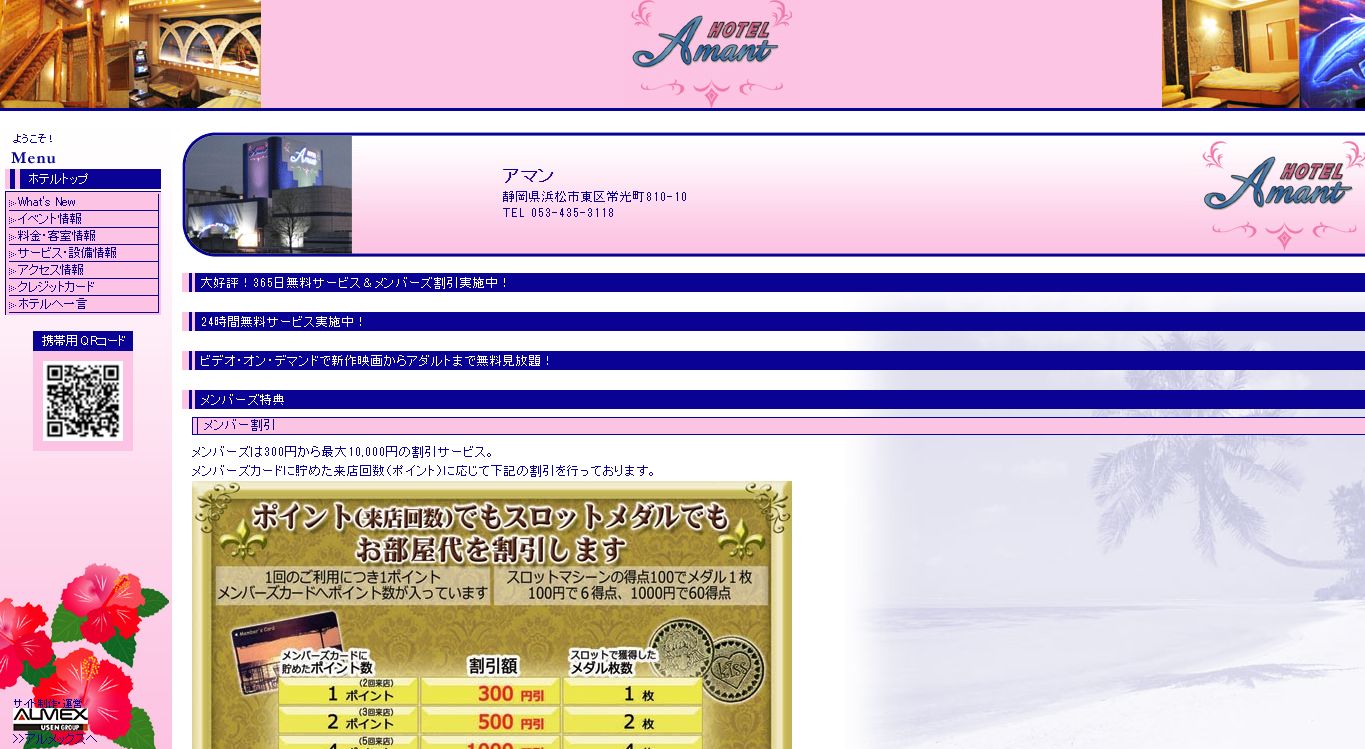Click the arched mural room photo

pyautogui.click(x=195, y=54)
